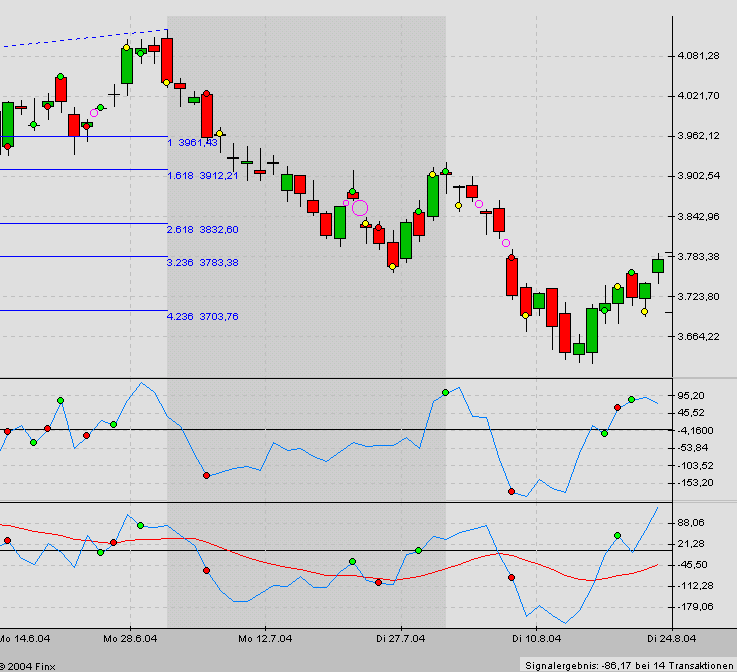The width and height of the screenshot is (737, 672).
Task: Click the large magenta circle signal marker
Action: coord(360,208)
